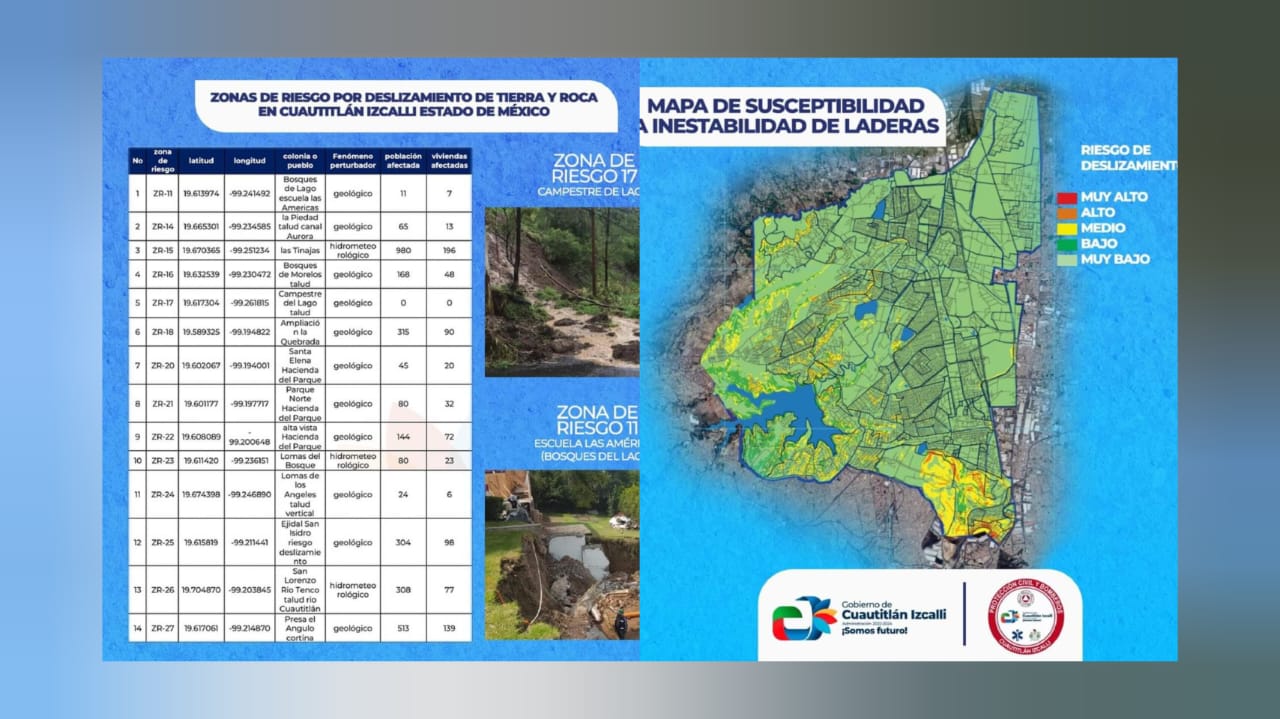Click the red MUY ALTO legend swatch

[x=1067, y=197]
